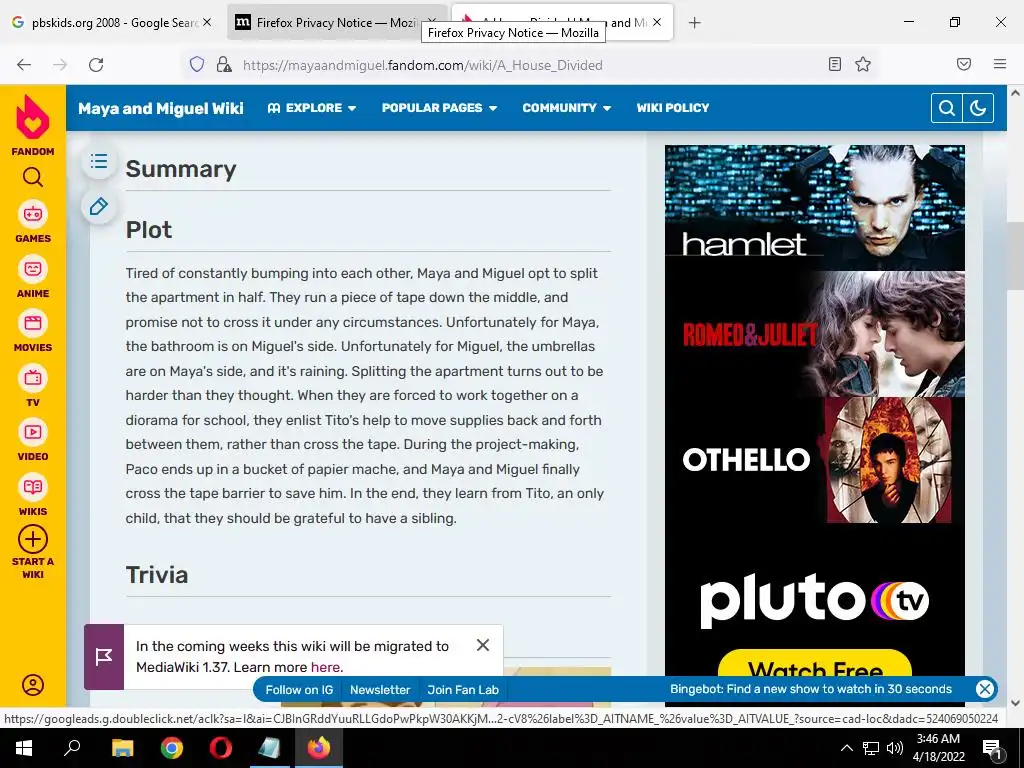Open a new tab with plus button
The width and height of the screenshot is (1024, 768).
695,23
